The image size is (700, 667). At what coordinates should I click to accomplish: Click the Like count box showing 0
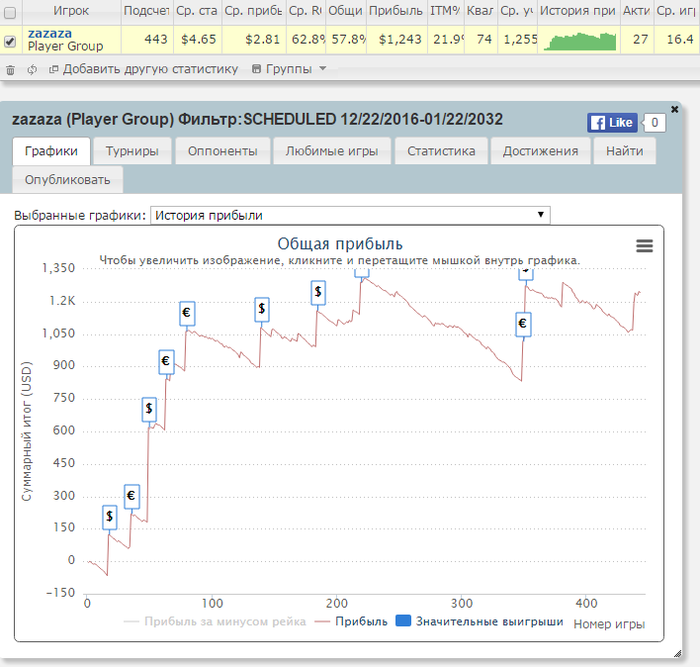(654, 123)
